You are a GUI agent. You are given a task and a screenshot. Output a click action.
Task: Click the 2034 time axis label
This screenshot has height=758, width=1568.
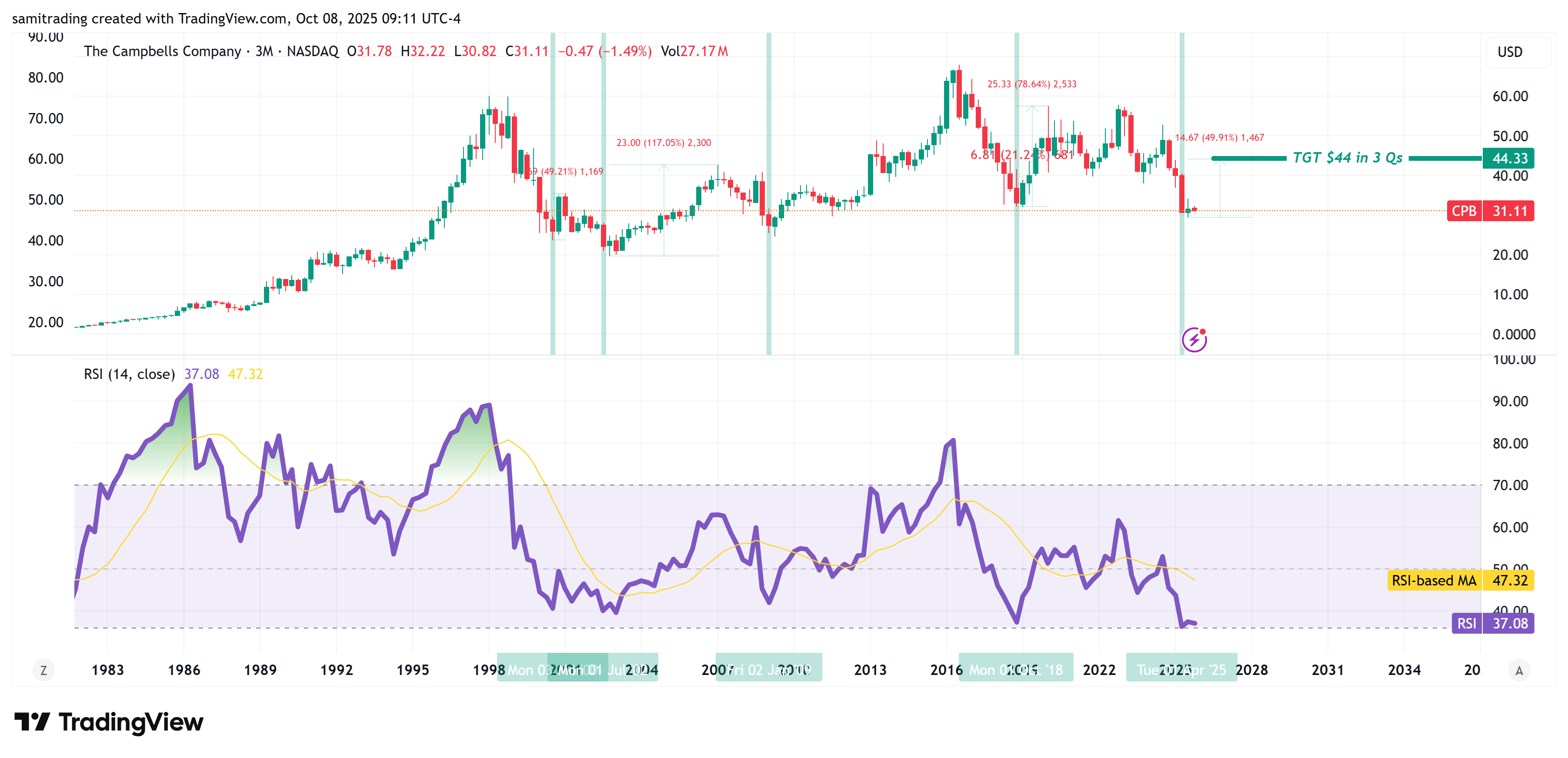[1404, 670]
